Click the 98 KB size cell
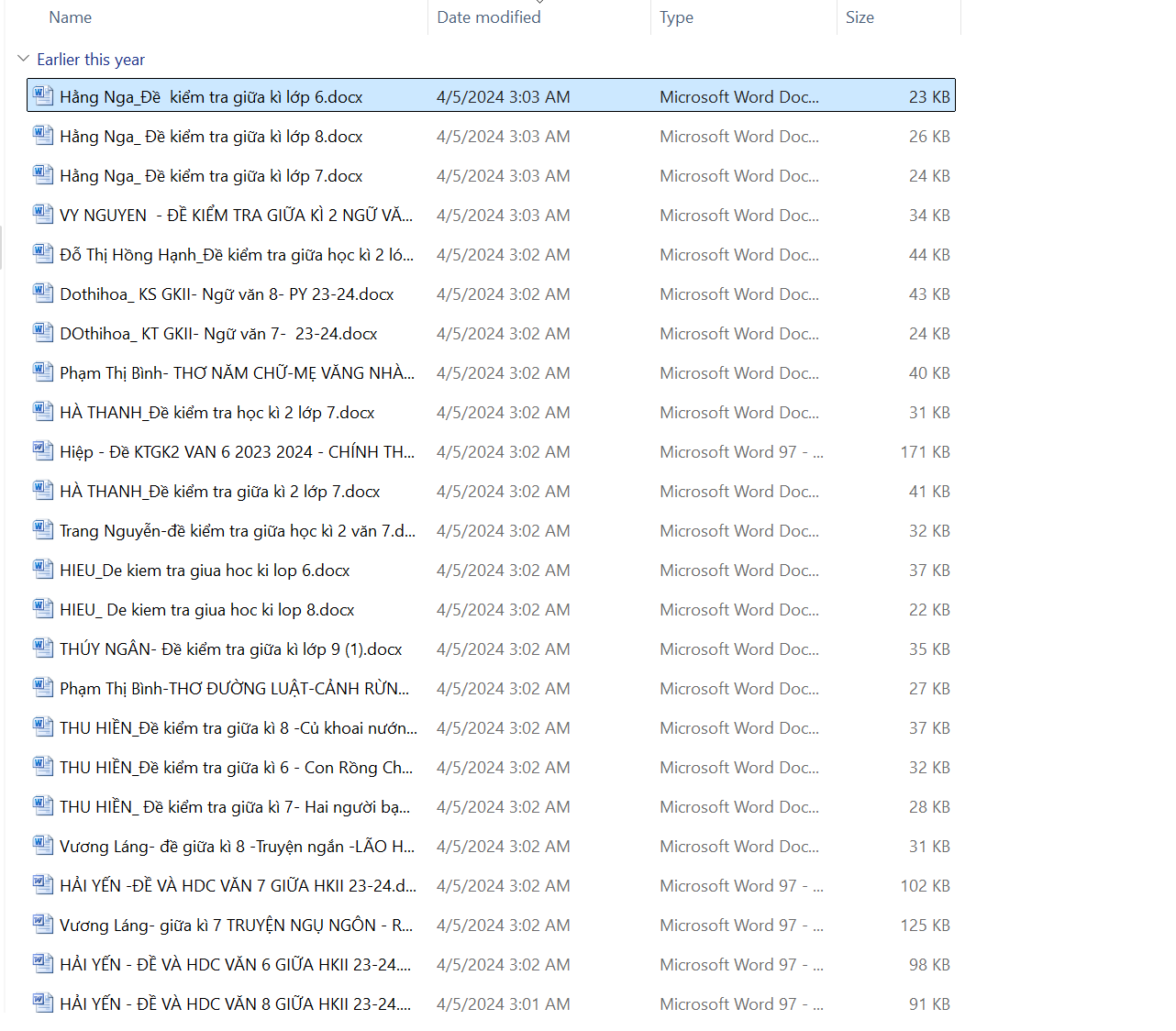This screenshot has height=1031, width=1176. tap(929, 965)
